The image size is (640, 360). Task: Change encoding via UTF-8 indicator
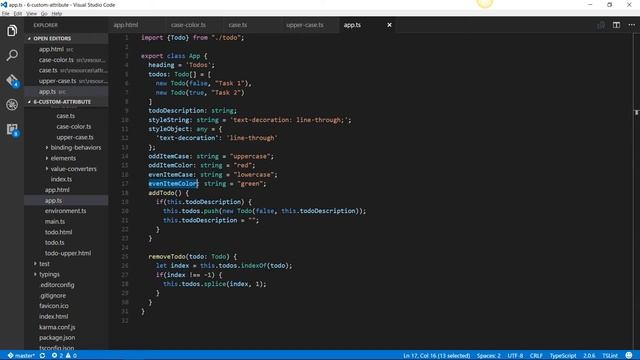point(515,356)
